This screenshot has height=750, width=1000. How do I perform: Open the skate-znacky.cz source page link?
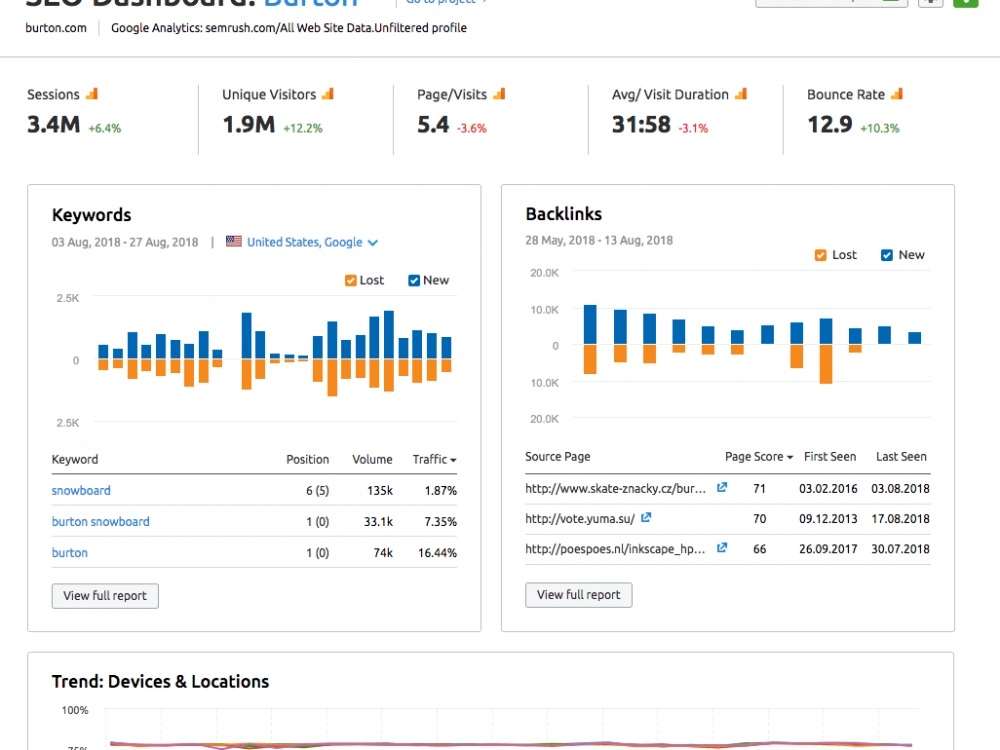615,489
